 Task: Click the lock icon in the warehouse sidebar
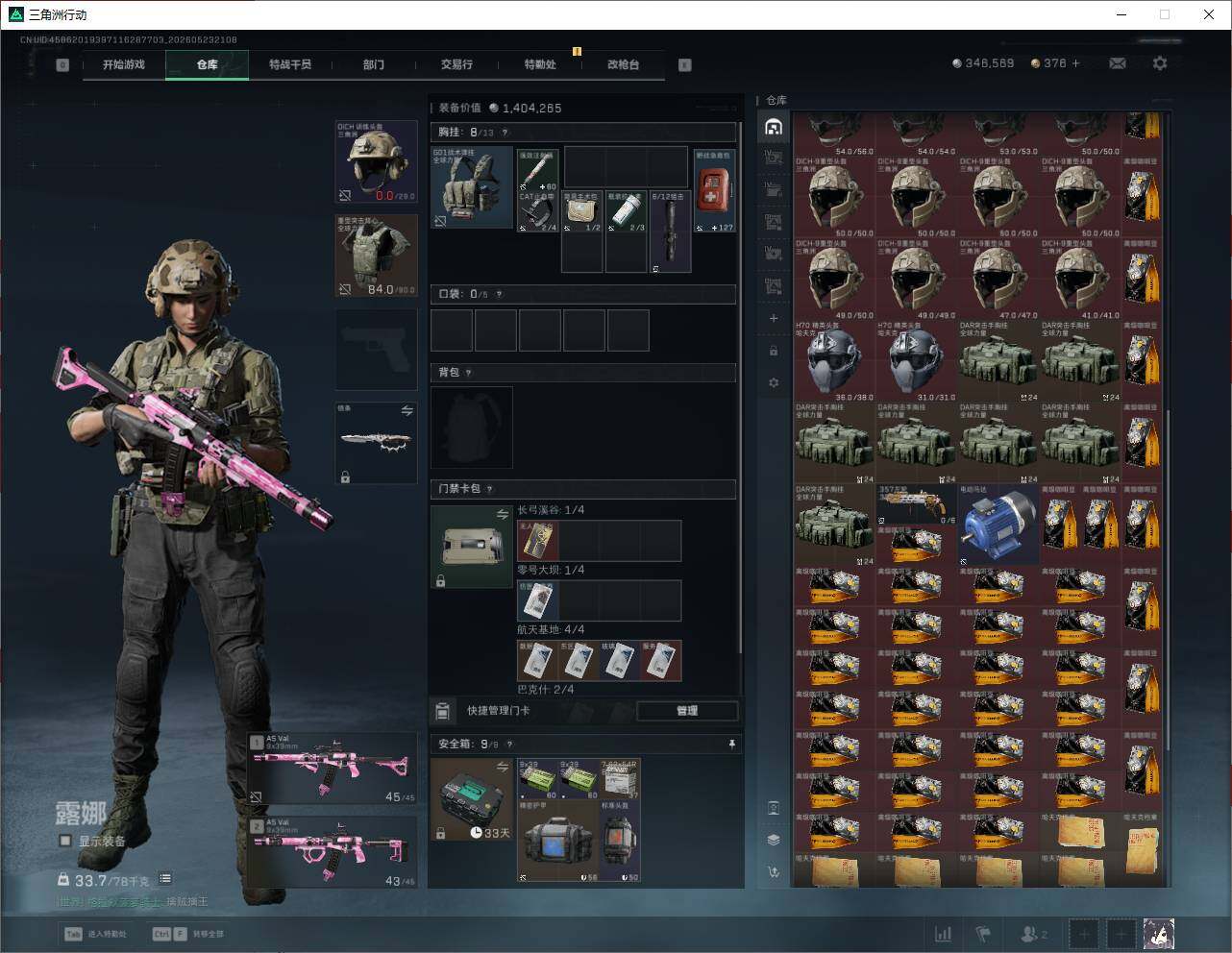point(774,351)
